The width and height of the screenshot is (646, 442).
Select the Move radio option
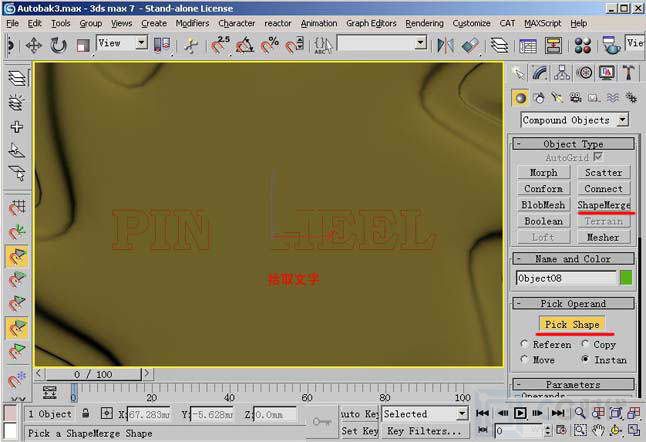click(524, 360)
